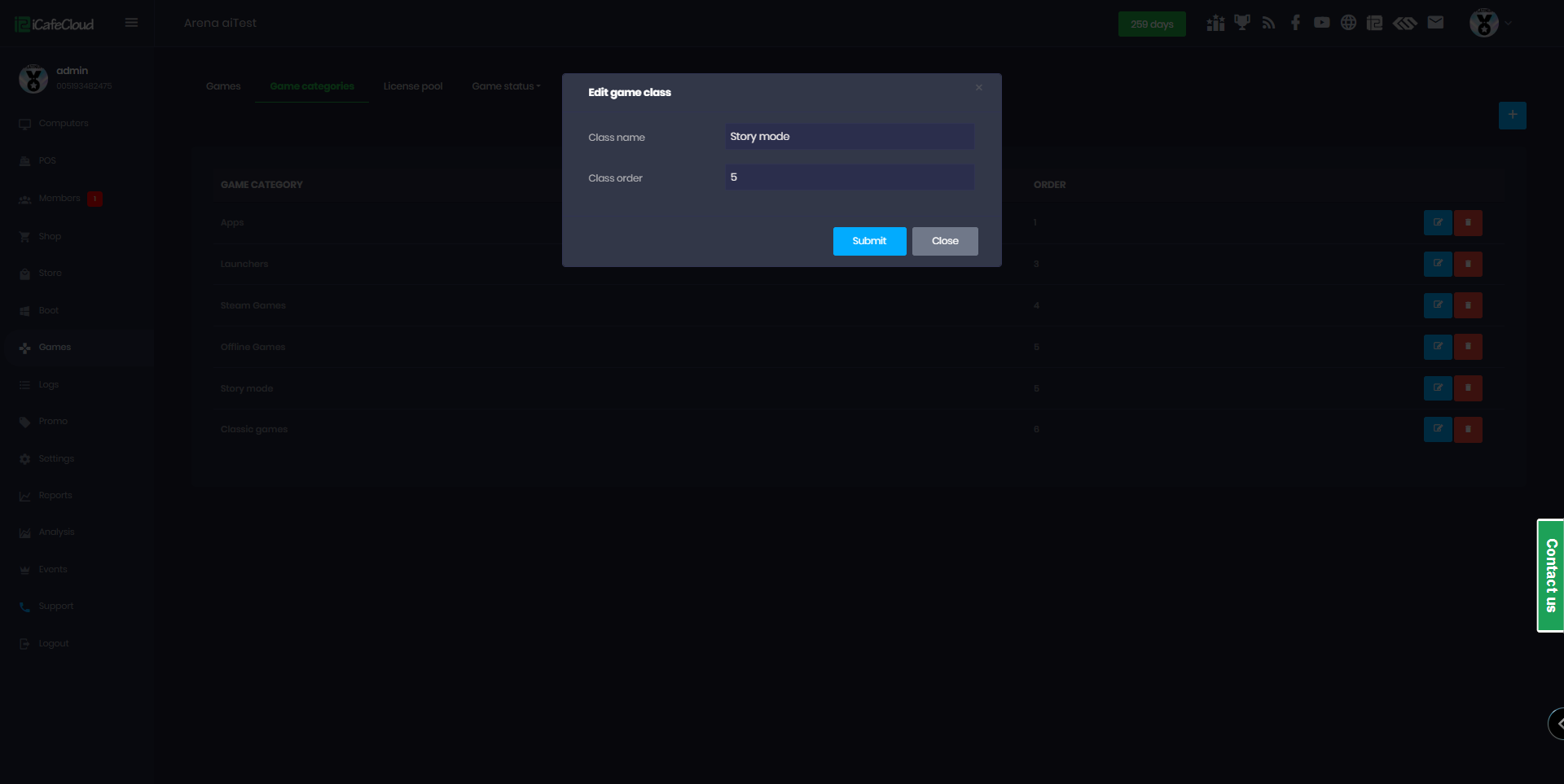Click the Facebook icon
Image resolution: width=1564 pixels, height=784 pixels.
tap(1295, 23)
